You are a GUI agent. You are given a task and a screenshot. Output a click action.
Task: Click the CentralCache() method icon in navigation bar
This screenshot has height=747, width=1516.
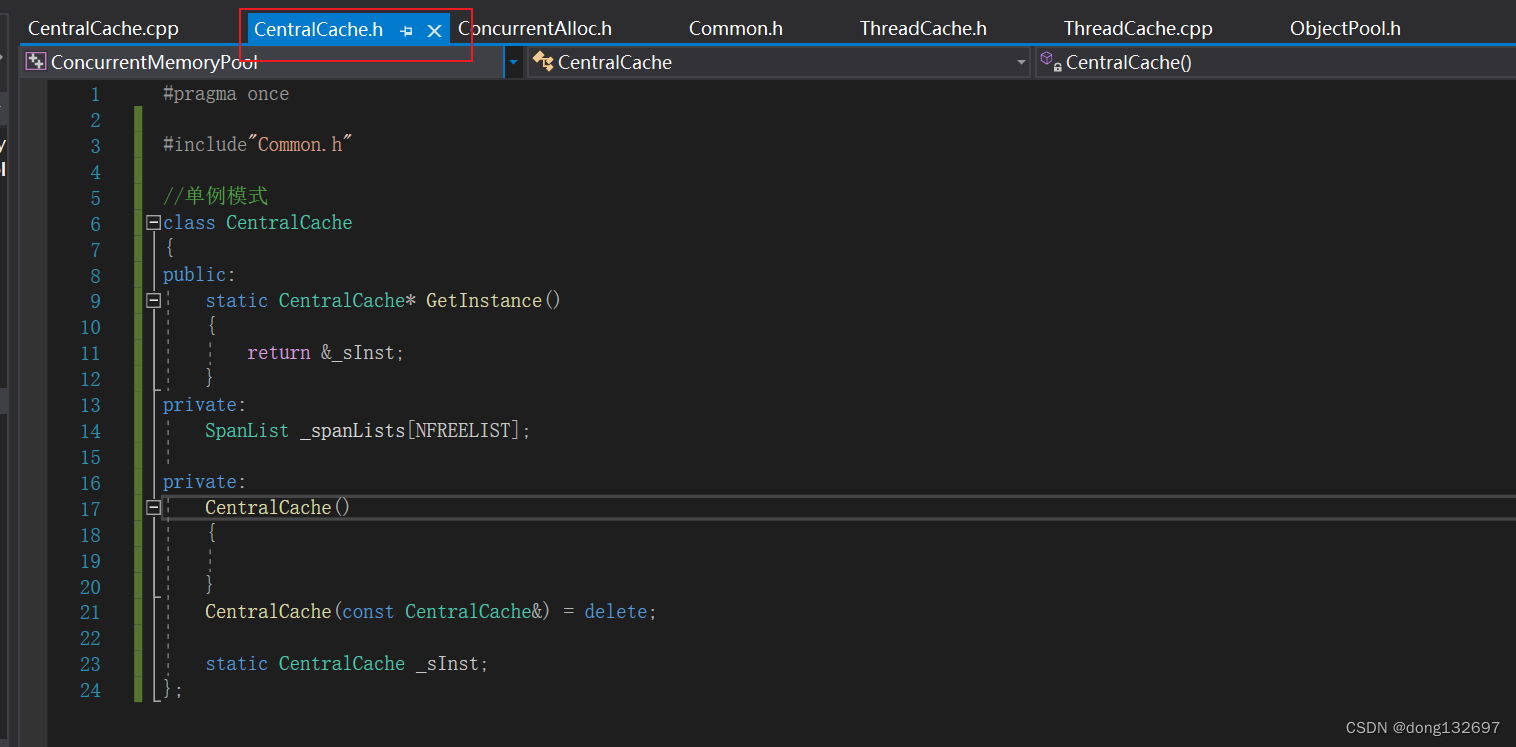click(x=1050, y=62)
